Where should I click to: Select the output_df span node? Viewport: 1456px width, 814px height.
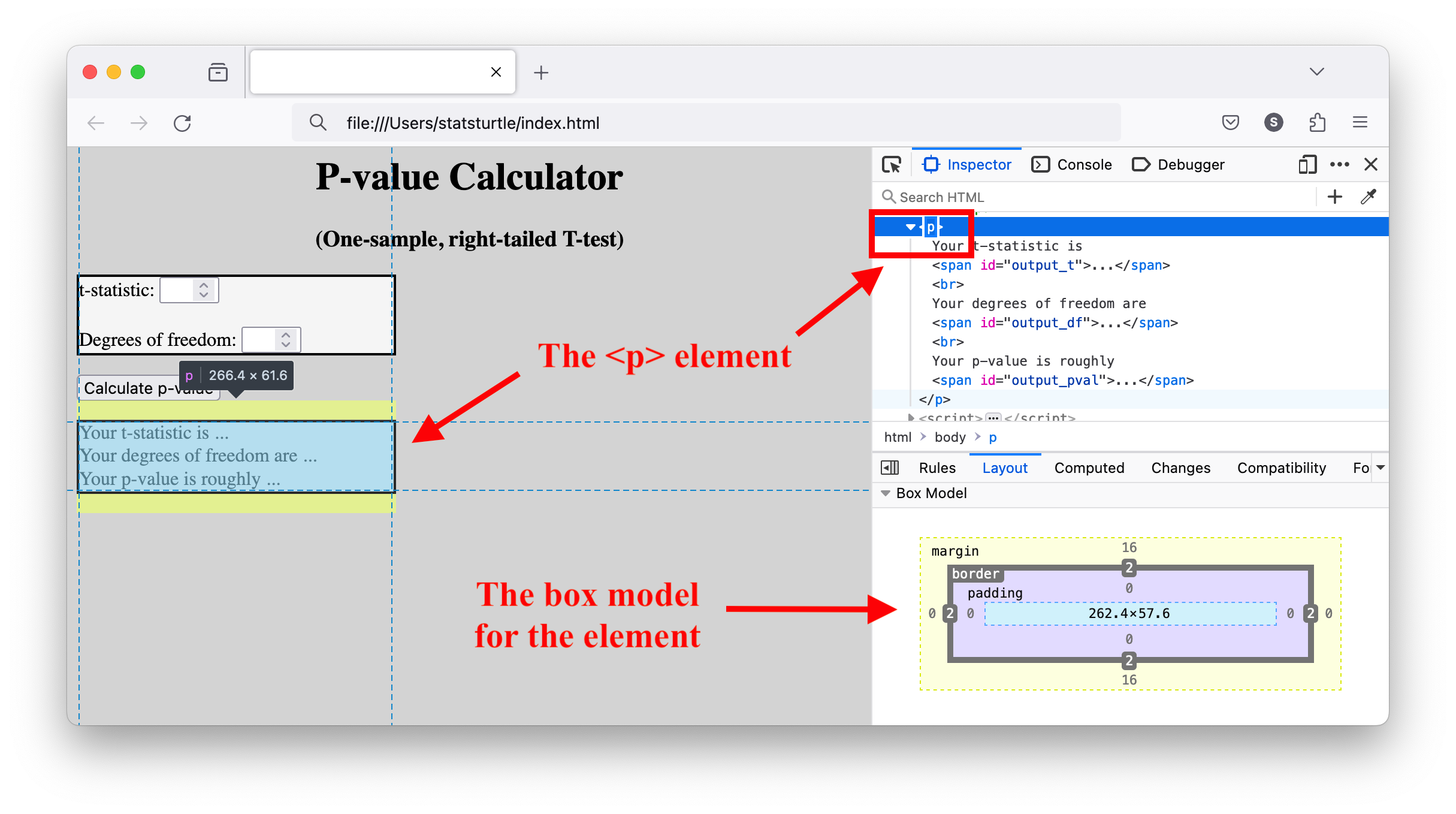[1055, 323]
